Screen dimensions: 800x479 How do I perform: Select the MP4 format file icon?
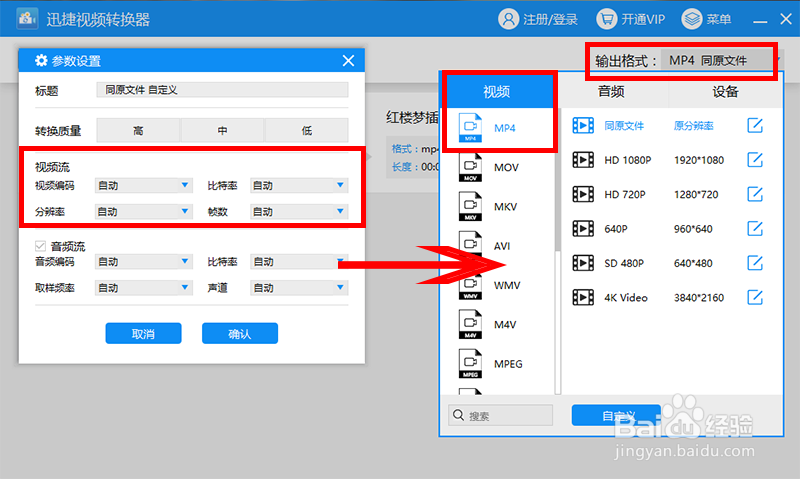click(x=470, y=128)
